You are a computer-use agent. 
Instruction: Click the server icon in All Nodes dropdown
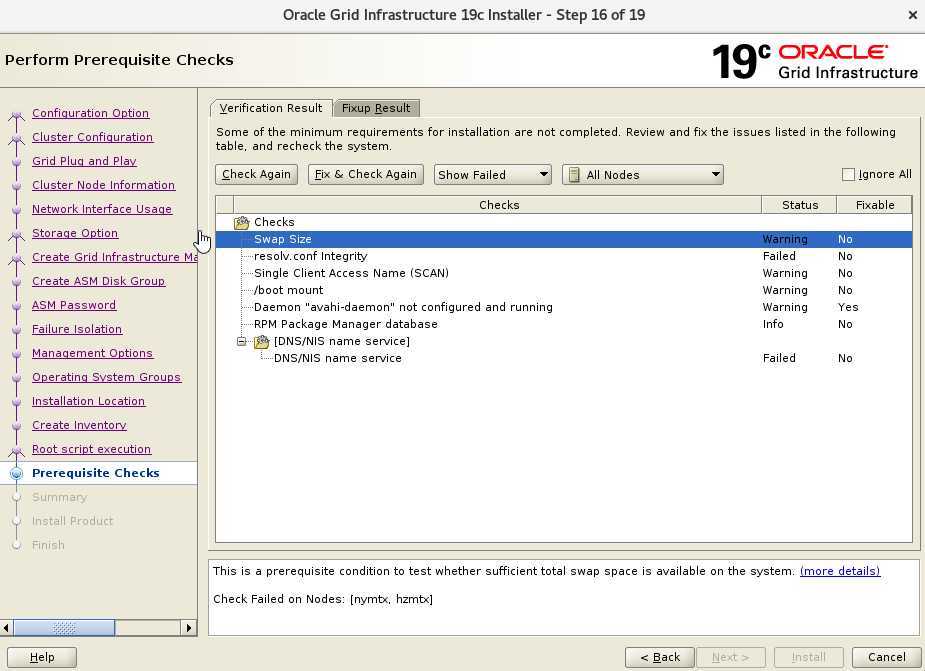(x=574, y=175)
